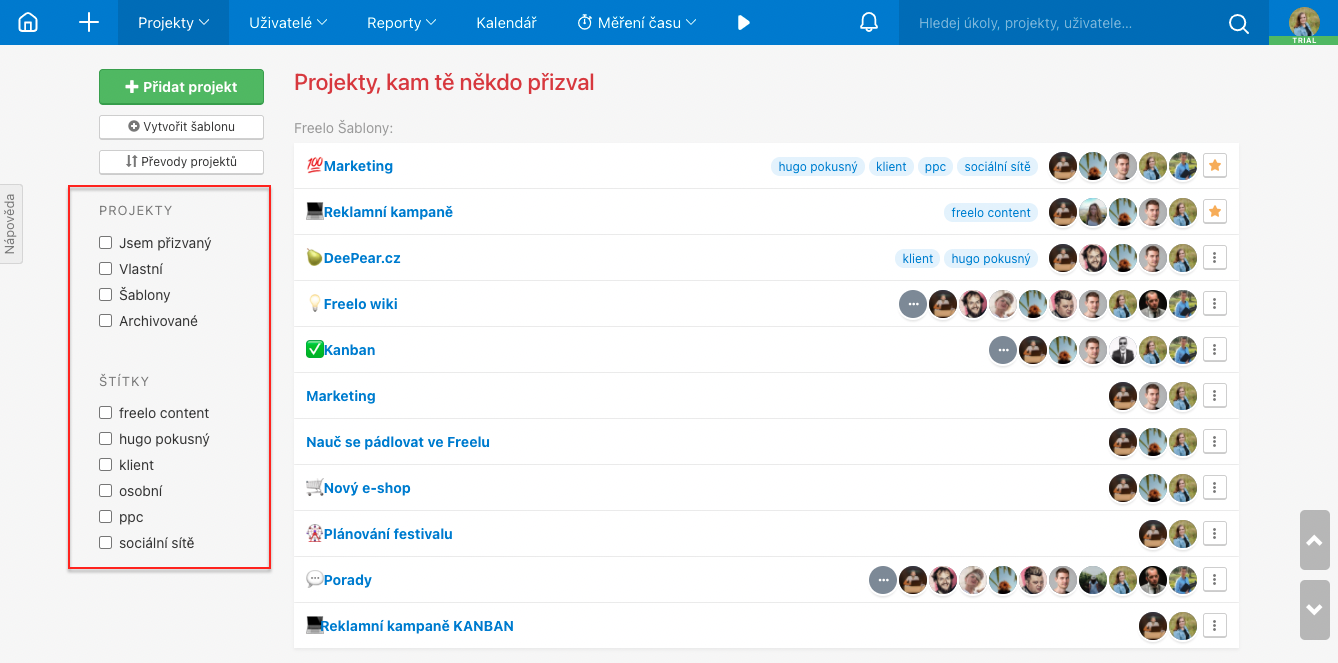Open the Nápověda side tab
This screenshot has width=1338, height=663.
11,224
